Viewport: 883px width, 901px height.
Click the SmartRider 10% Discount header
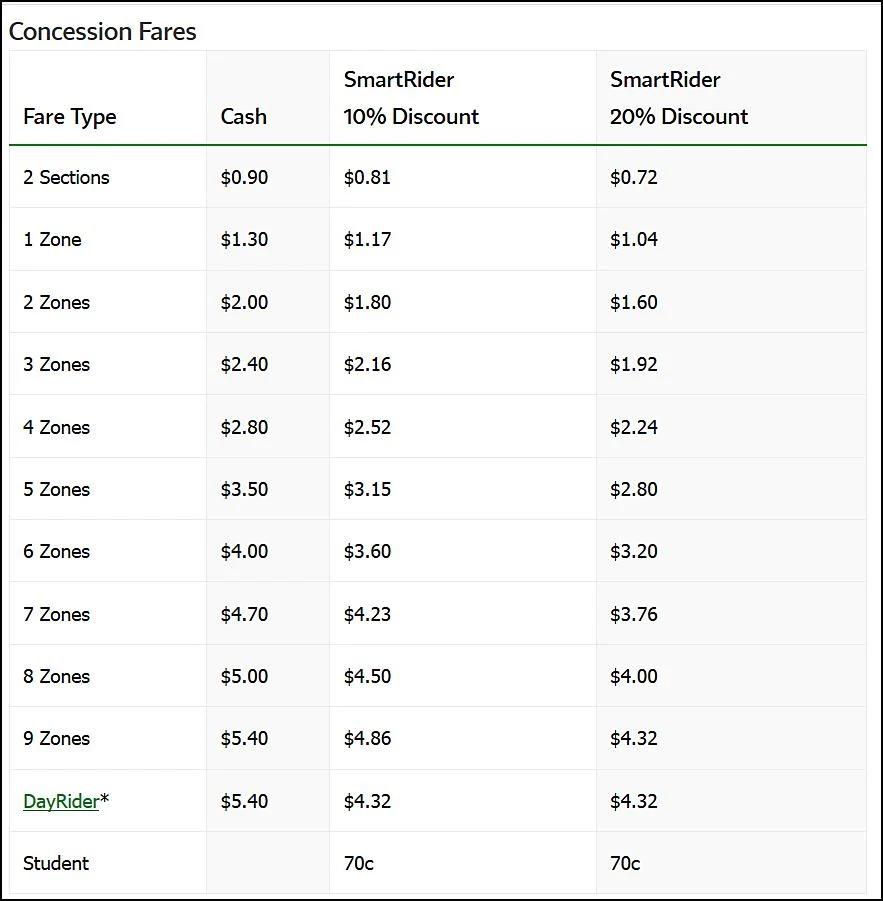[411, 98]
